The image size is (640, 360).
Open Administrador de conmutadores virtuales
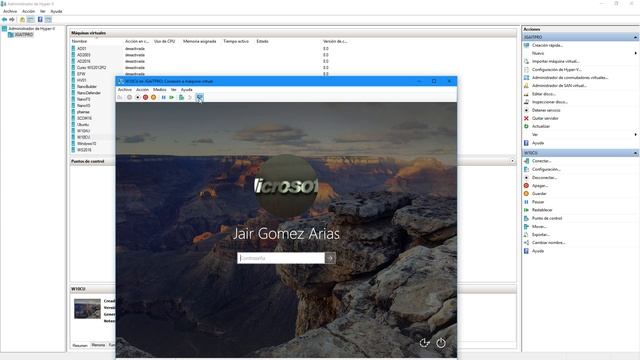(x=570, y=78)
